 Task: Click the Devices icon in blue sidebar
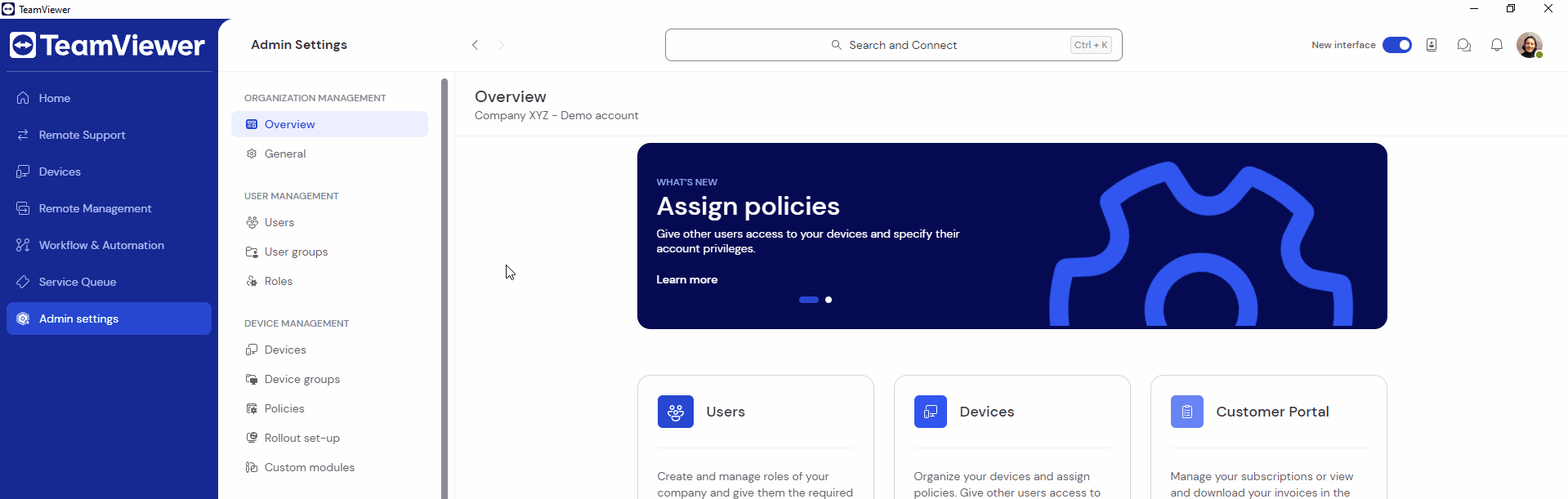23,172
